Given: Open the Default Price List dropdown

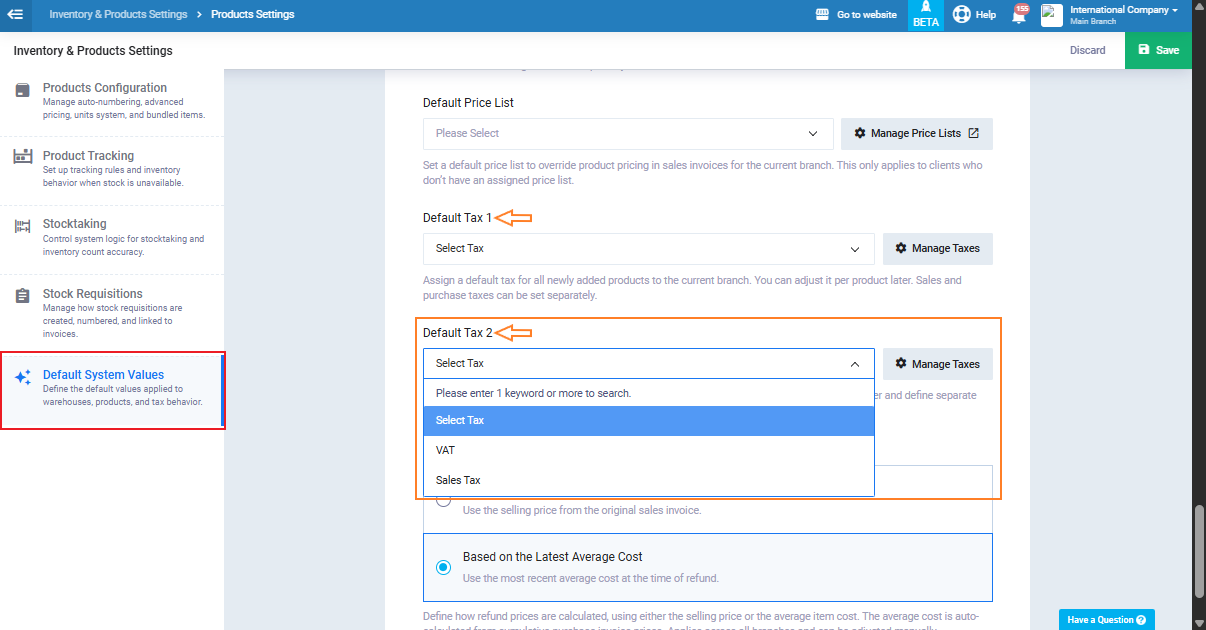Looking at the screenshot, I should [x=627, y=133].
